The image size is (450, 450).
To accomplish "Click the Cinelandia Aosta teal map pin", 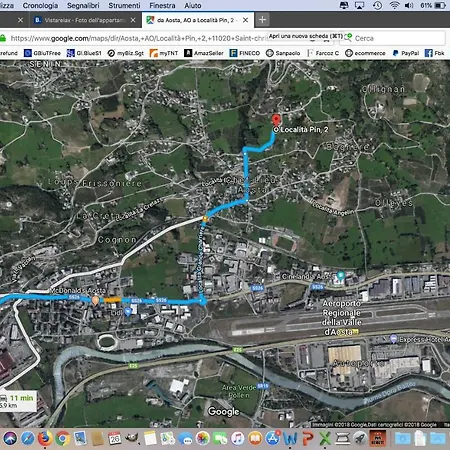I will click(x=340, y=276).
